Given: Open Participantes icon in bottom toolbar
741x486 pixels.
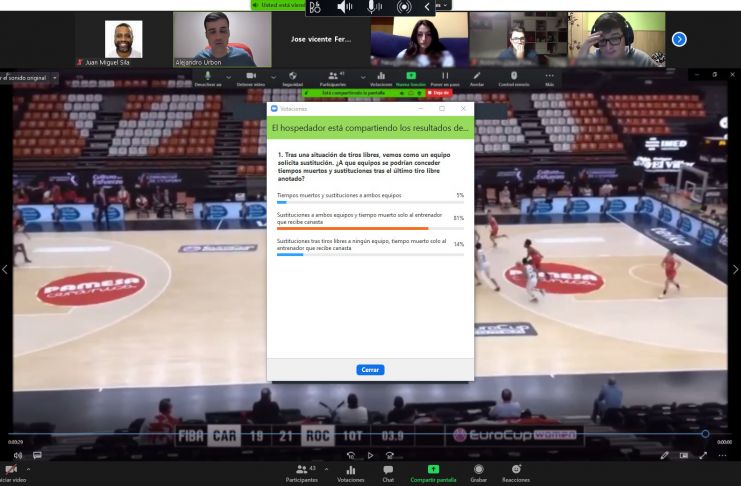Looking at the screenshot, I should click(x=302, y=473).
